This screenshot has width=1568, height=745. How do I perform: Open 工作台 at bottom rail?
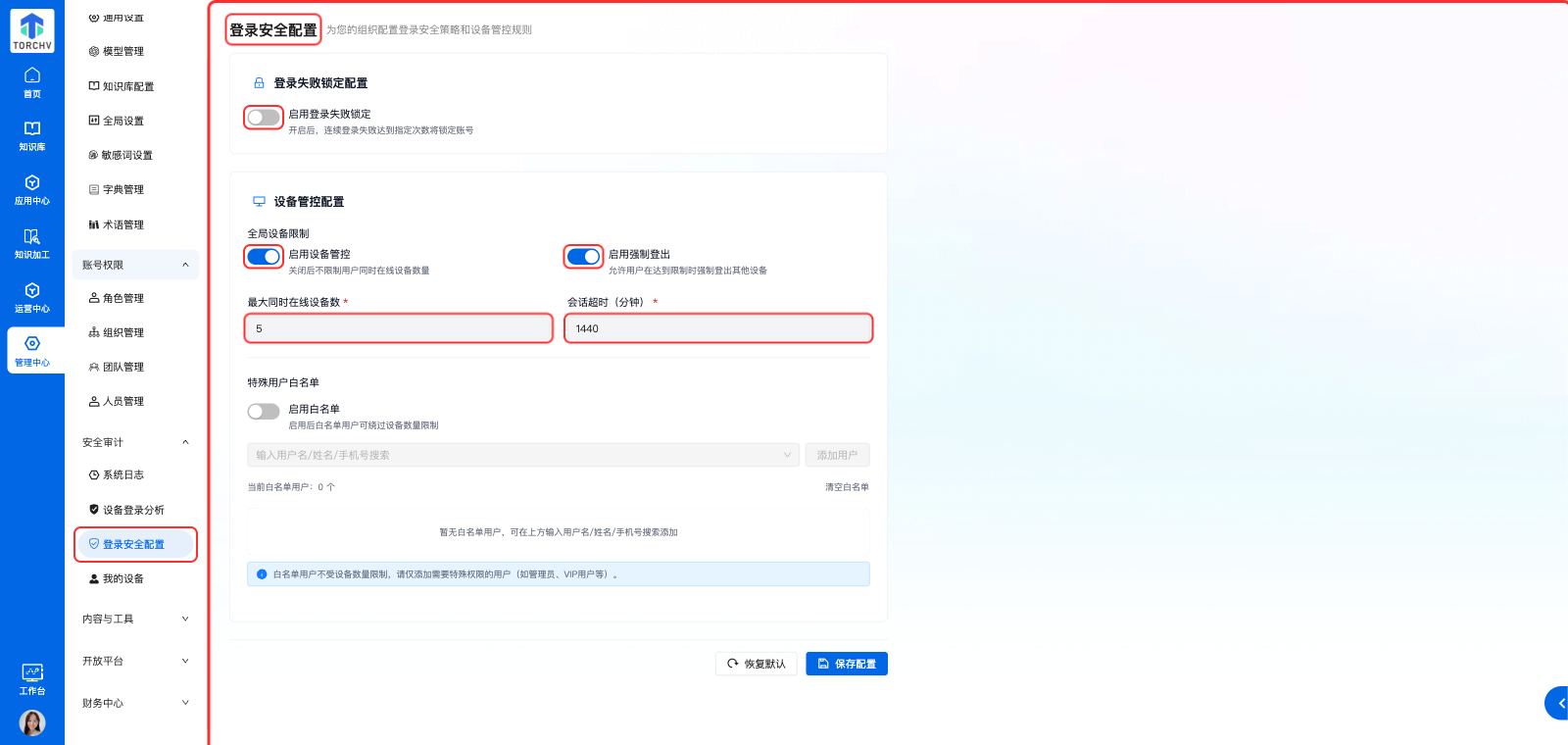click(x=32, y=678)
